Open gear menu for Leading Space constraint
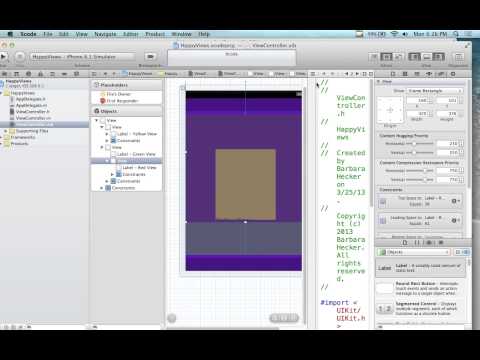The width and height of the screenshot is (480, 360). coord(455,220)
